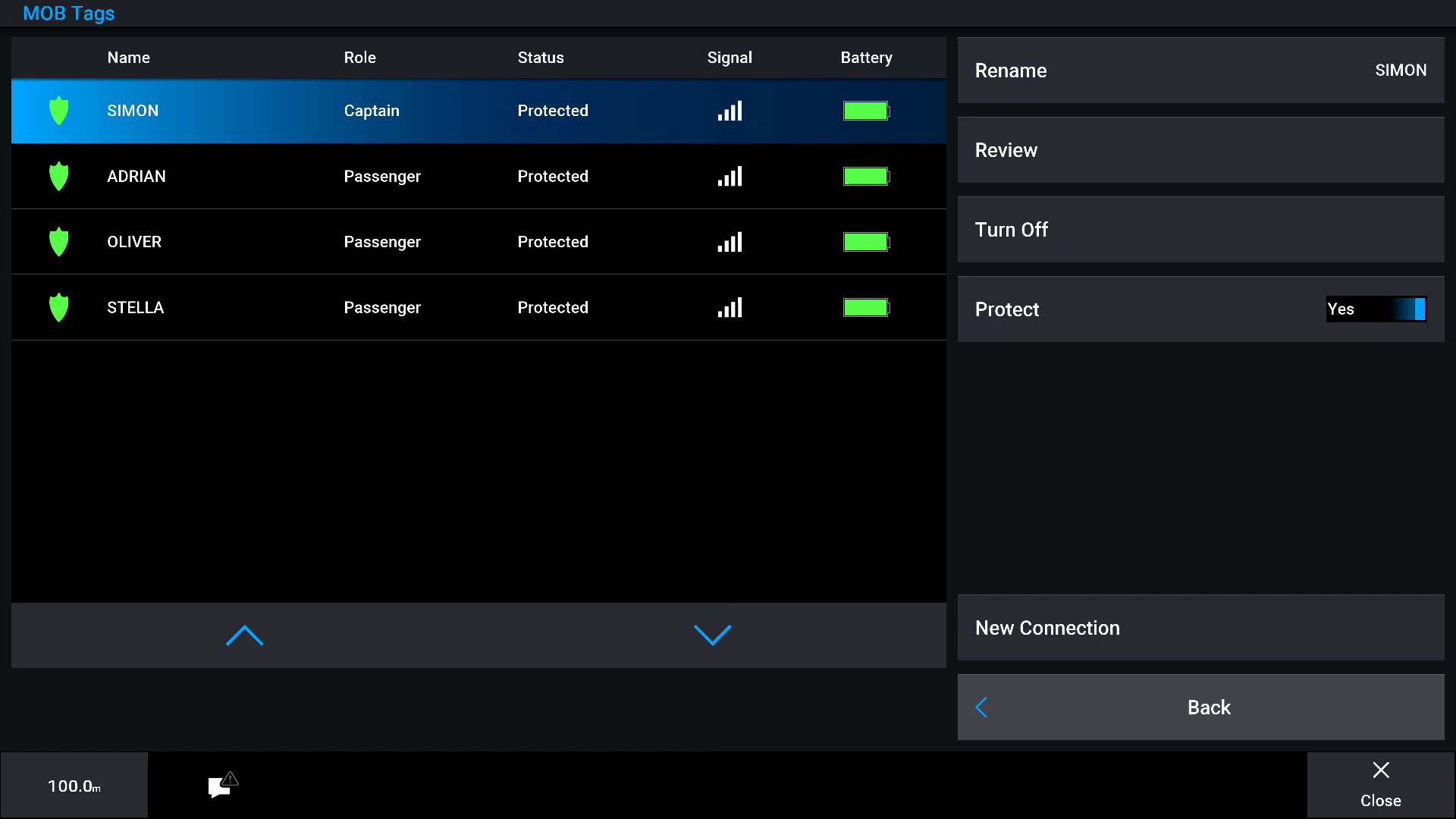Screen dimensions: 1456x819
Task: Turn Off the selected tag
Action: point(1200,230)
